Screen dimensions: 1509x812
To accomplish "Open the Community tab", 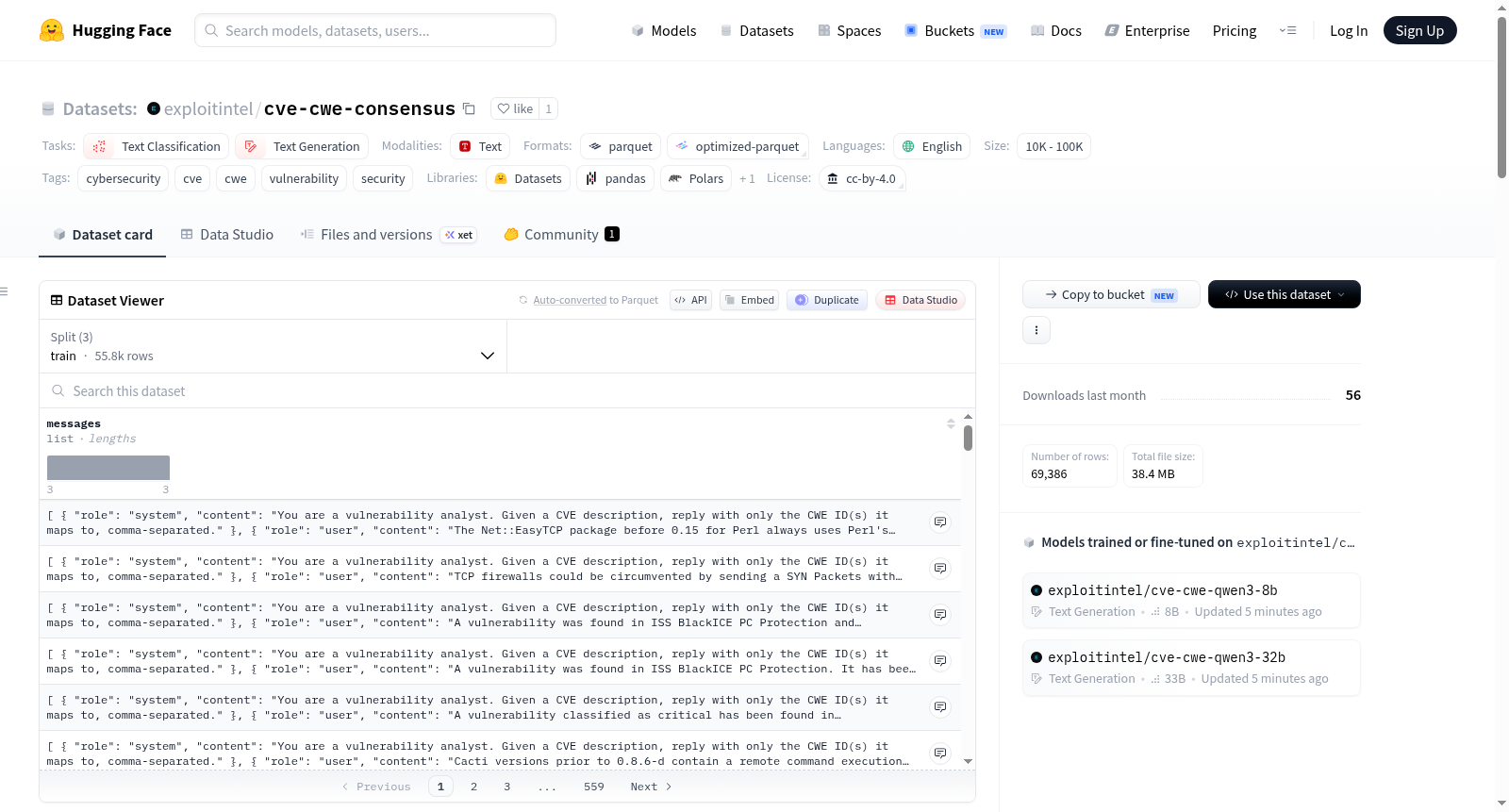I will coord(561,234).
